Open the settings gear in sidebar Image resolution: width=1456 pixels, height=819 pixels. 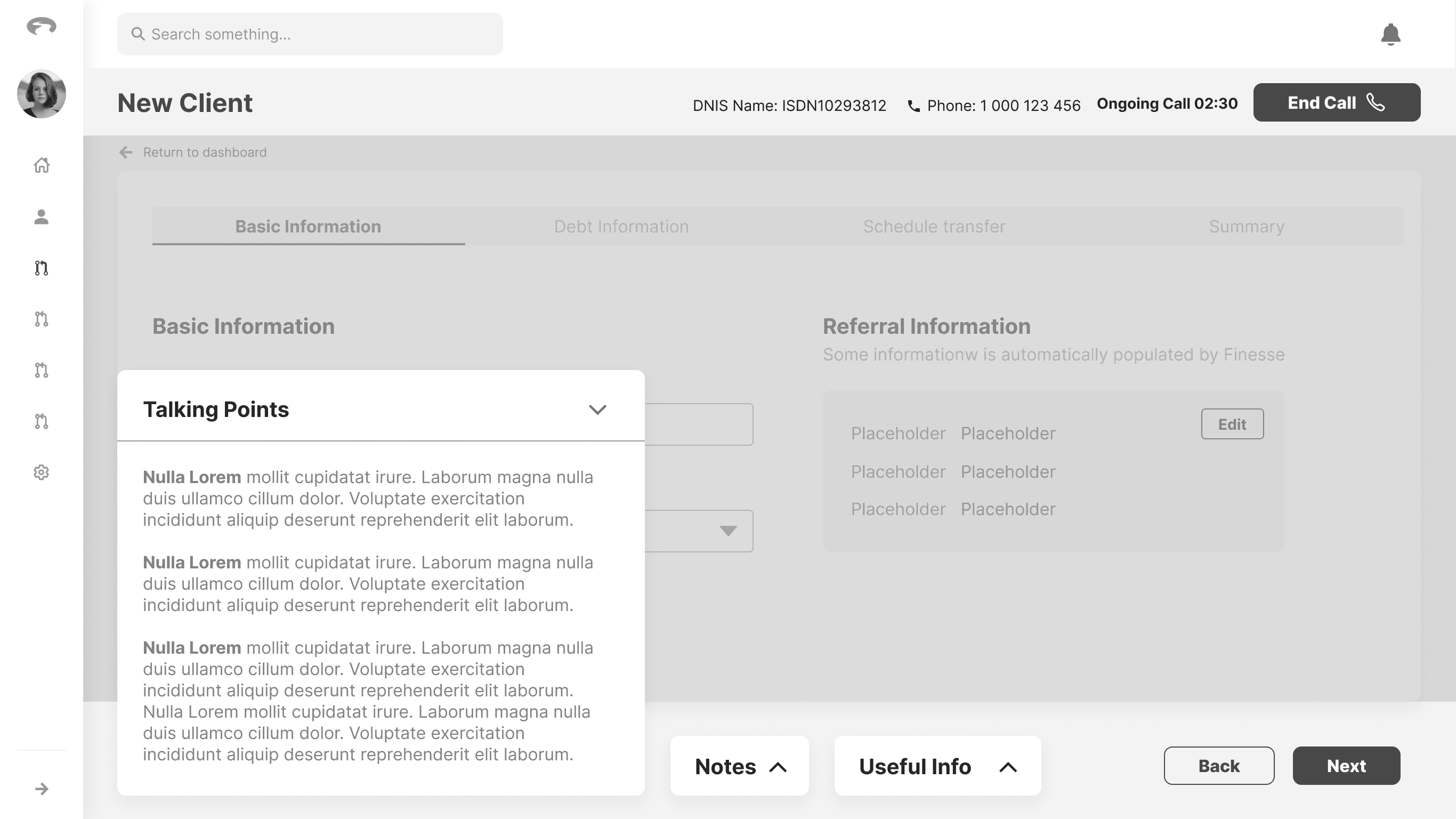[41, 472]
